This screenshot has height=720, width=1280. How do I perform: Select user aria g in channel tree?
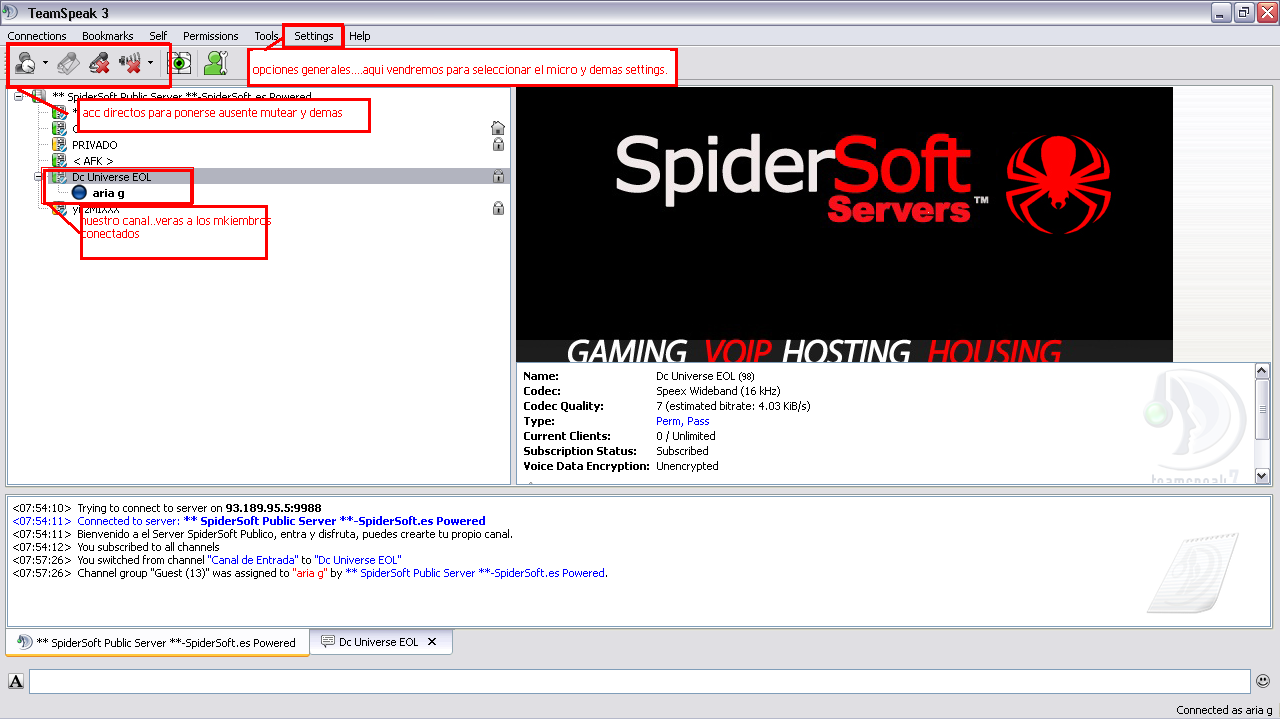pyautogui.click(x=108, y=193)
